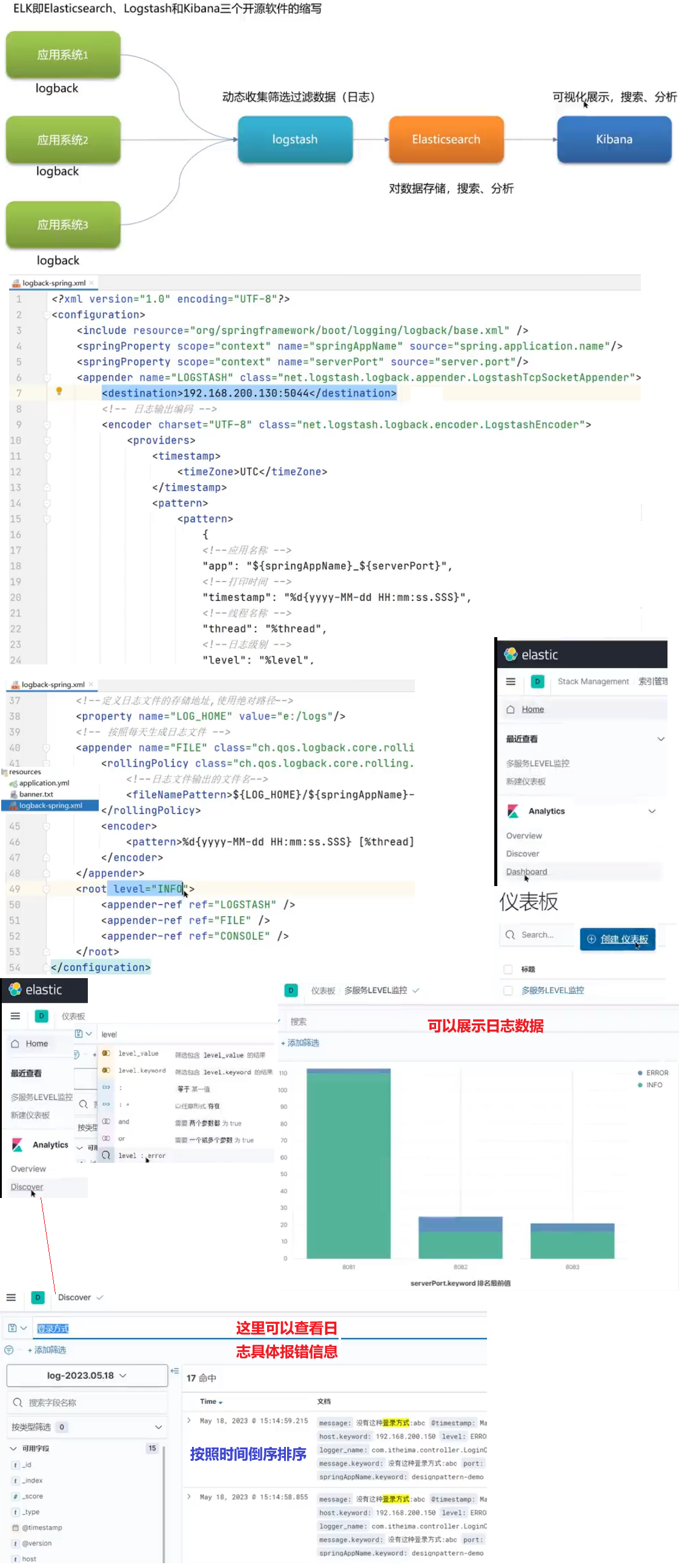Open the saved query icon beside the level query box
The width and height of the screenshot is (679, 1568).
(x=82, y=1034)
